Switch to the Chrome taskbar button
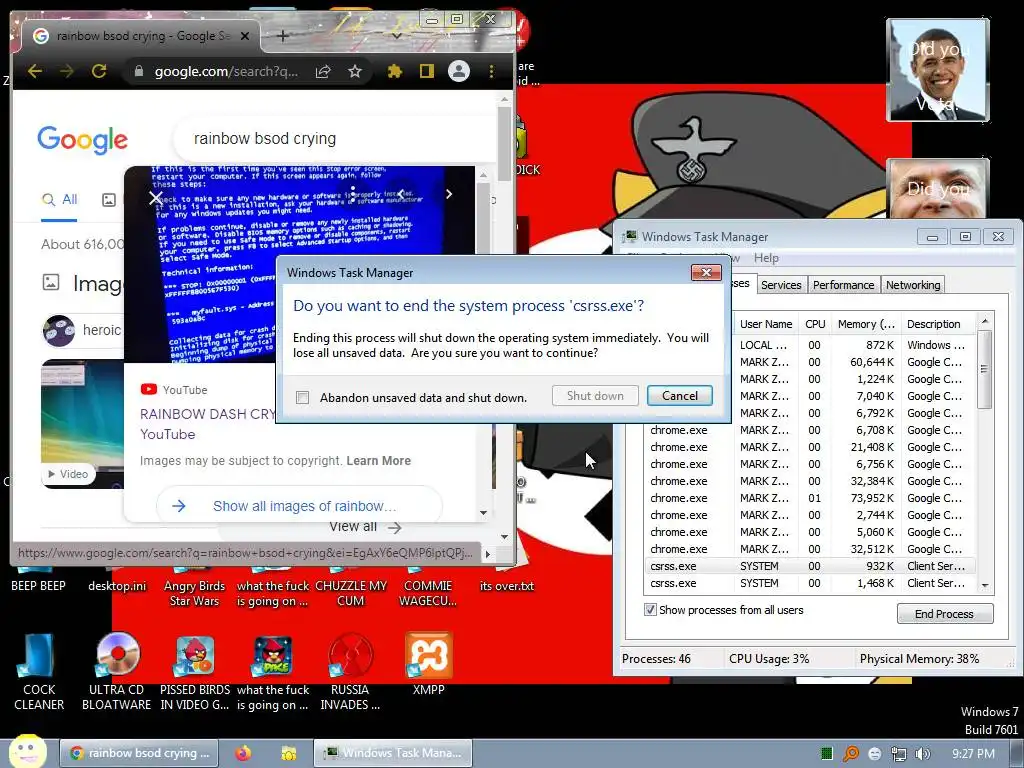This screenshot has height=768, width=1024. pos(138,753)
